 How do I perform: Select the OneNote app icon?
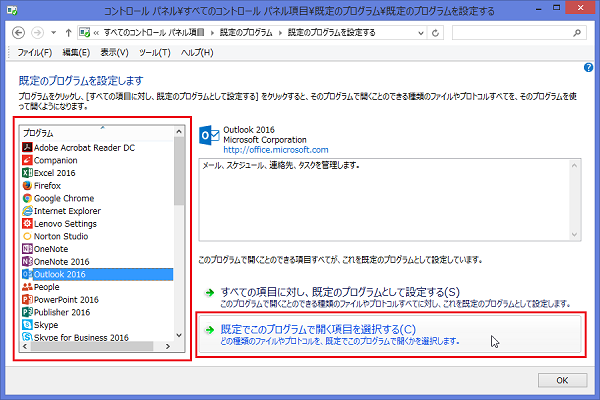coord(27,249)
